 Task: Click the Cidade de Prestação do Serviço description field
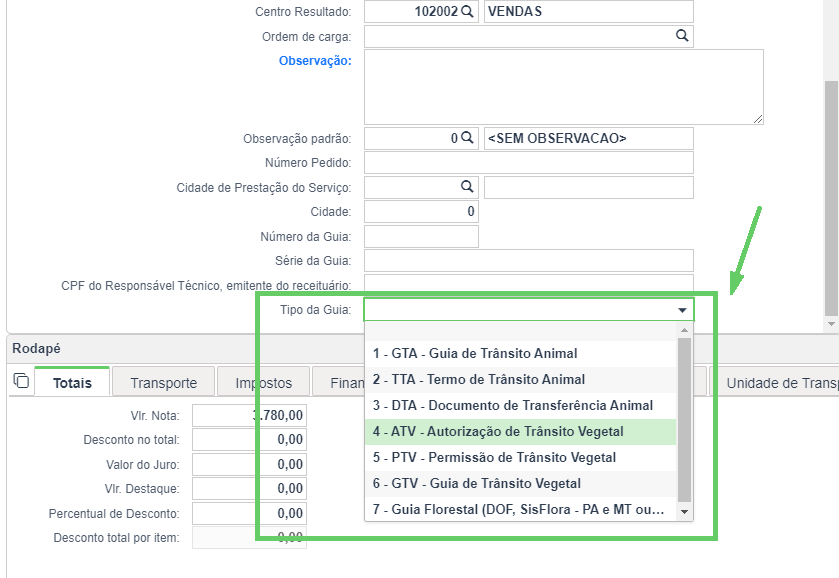pyautogui.click(x=589, y=187)
